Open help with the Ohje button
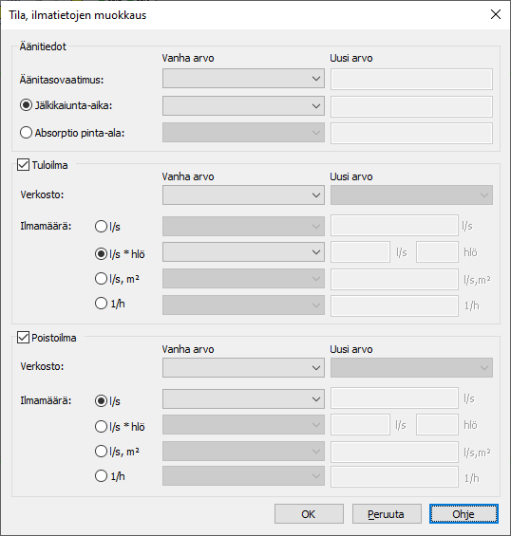 coord(464,514)
